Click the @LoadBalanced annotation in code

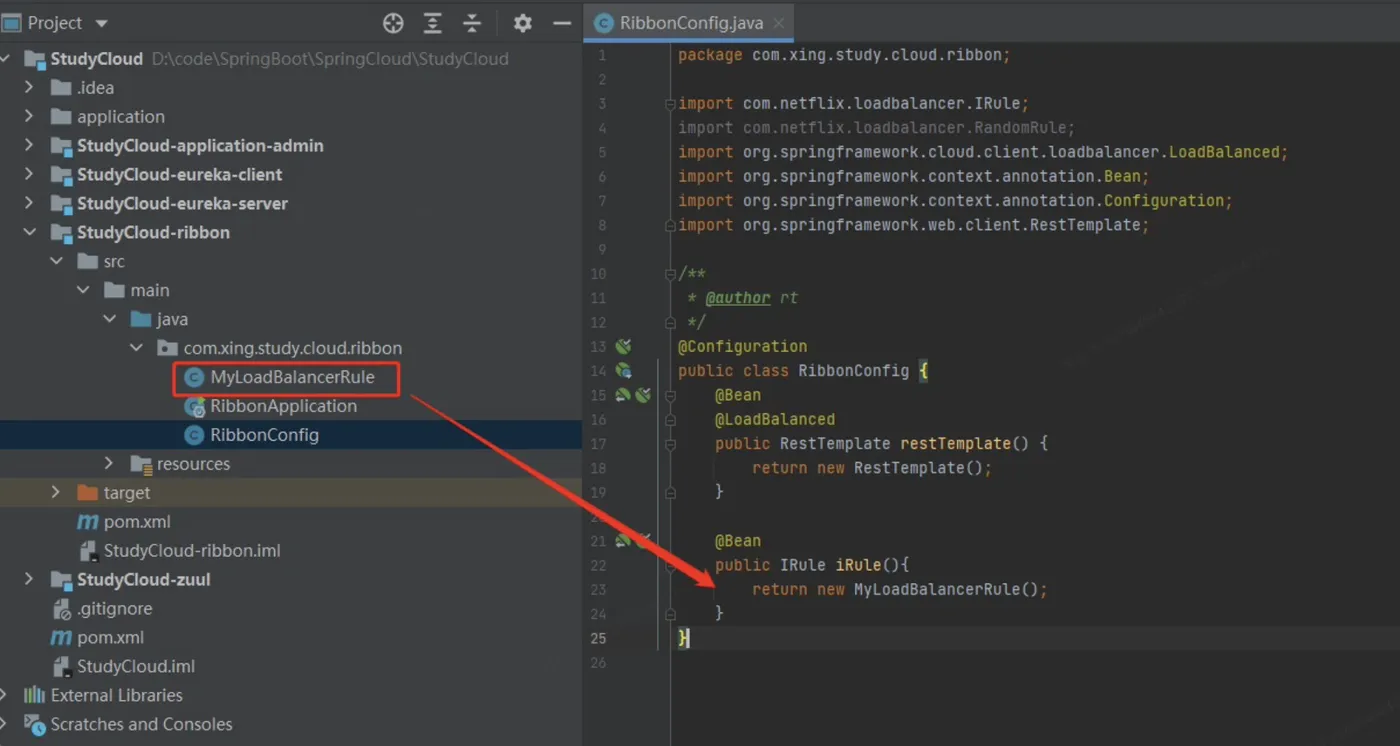click(x=775, y=420)
